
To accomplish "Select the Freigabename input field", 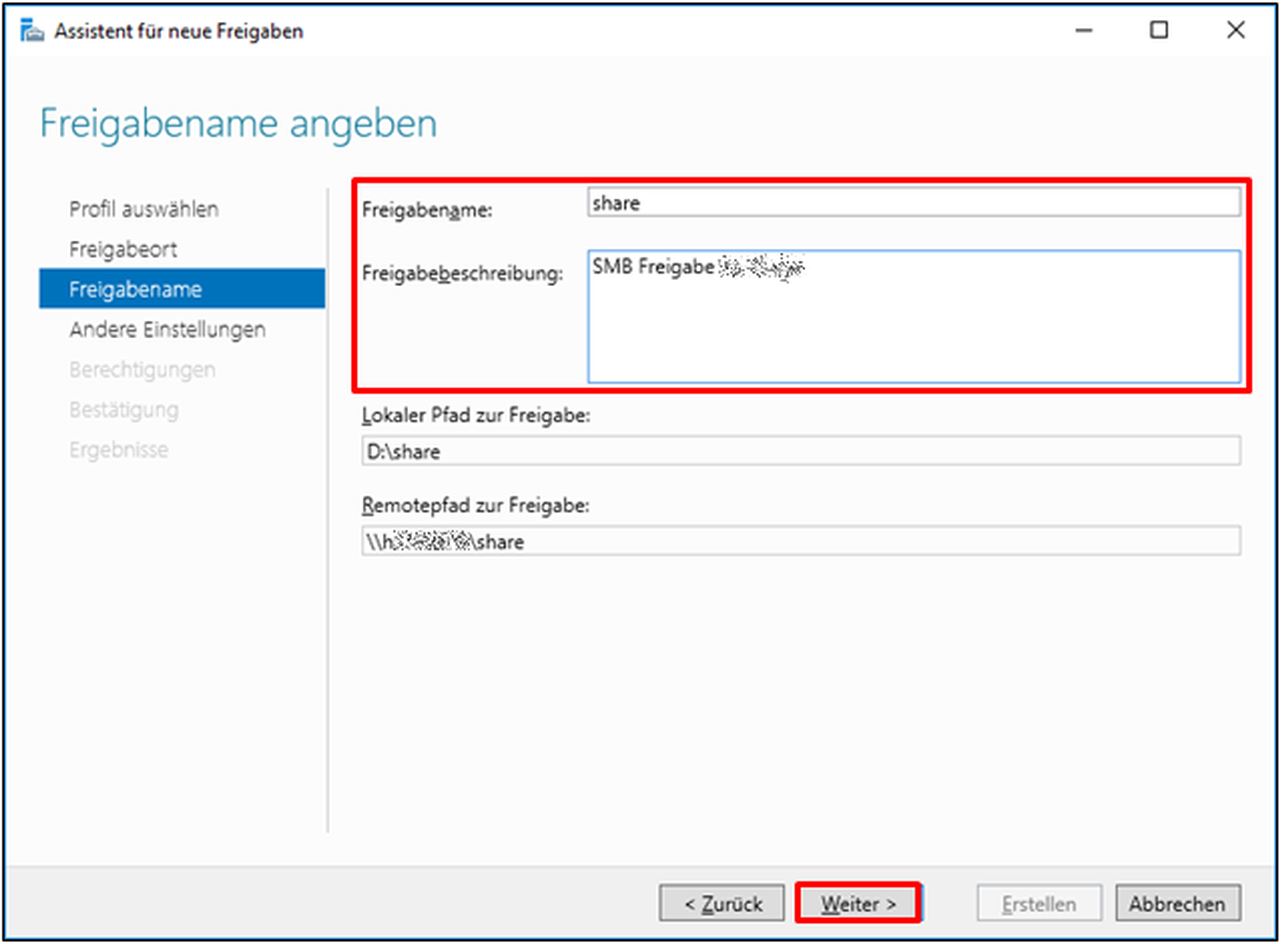I will (x=910, y=202).
